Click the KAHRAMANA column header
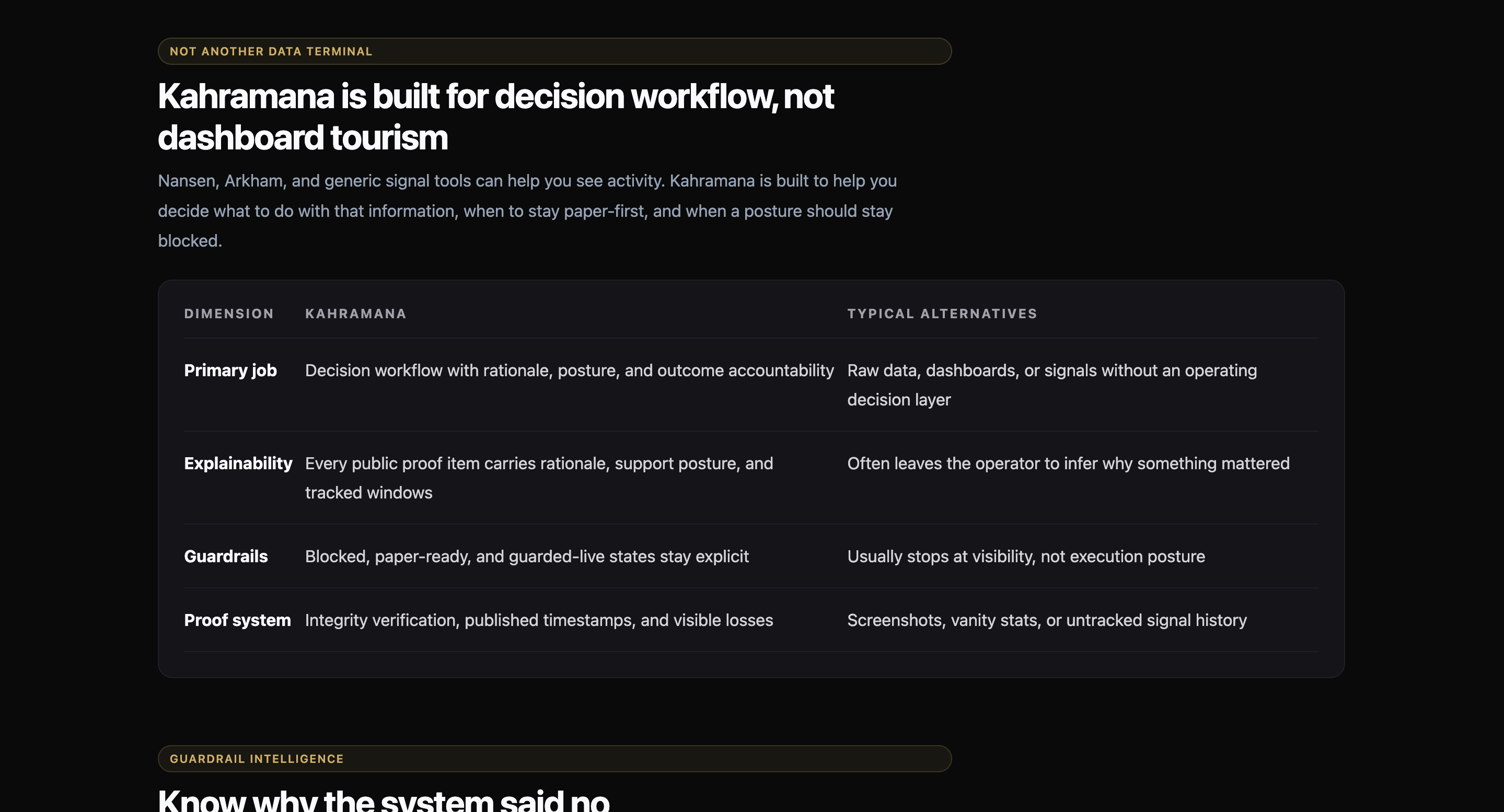Screen dimensions: 1504x812 tap(355, 314)
